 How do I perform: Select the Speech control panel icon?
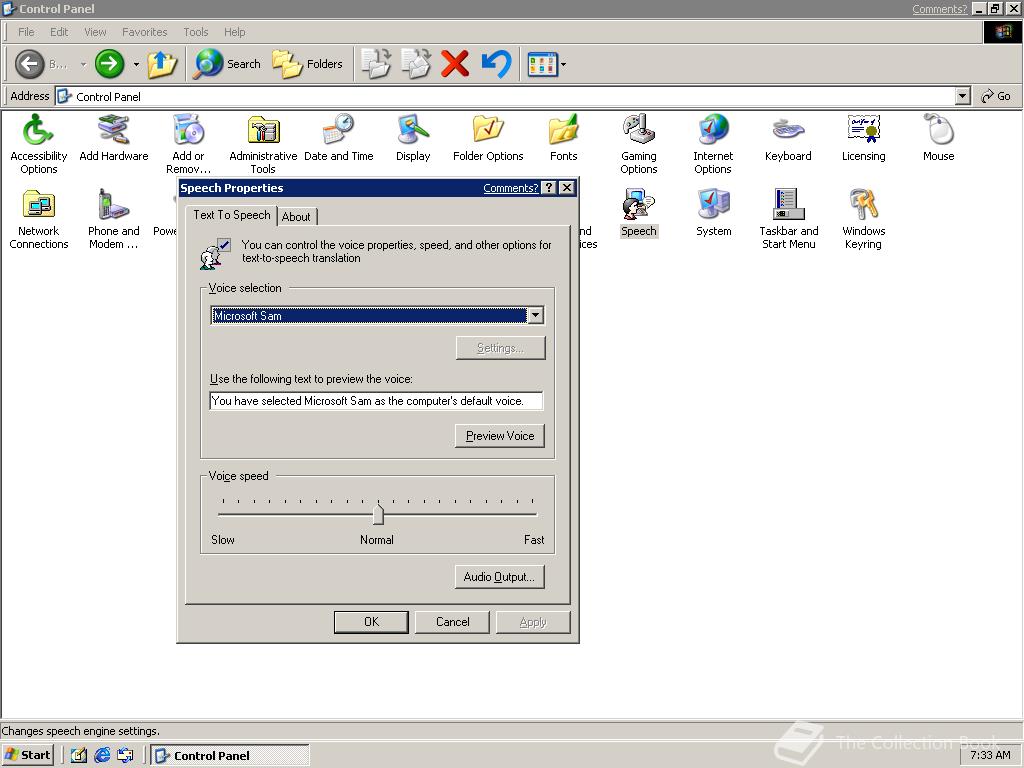pyautogui.click(x=639, y=212)
